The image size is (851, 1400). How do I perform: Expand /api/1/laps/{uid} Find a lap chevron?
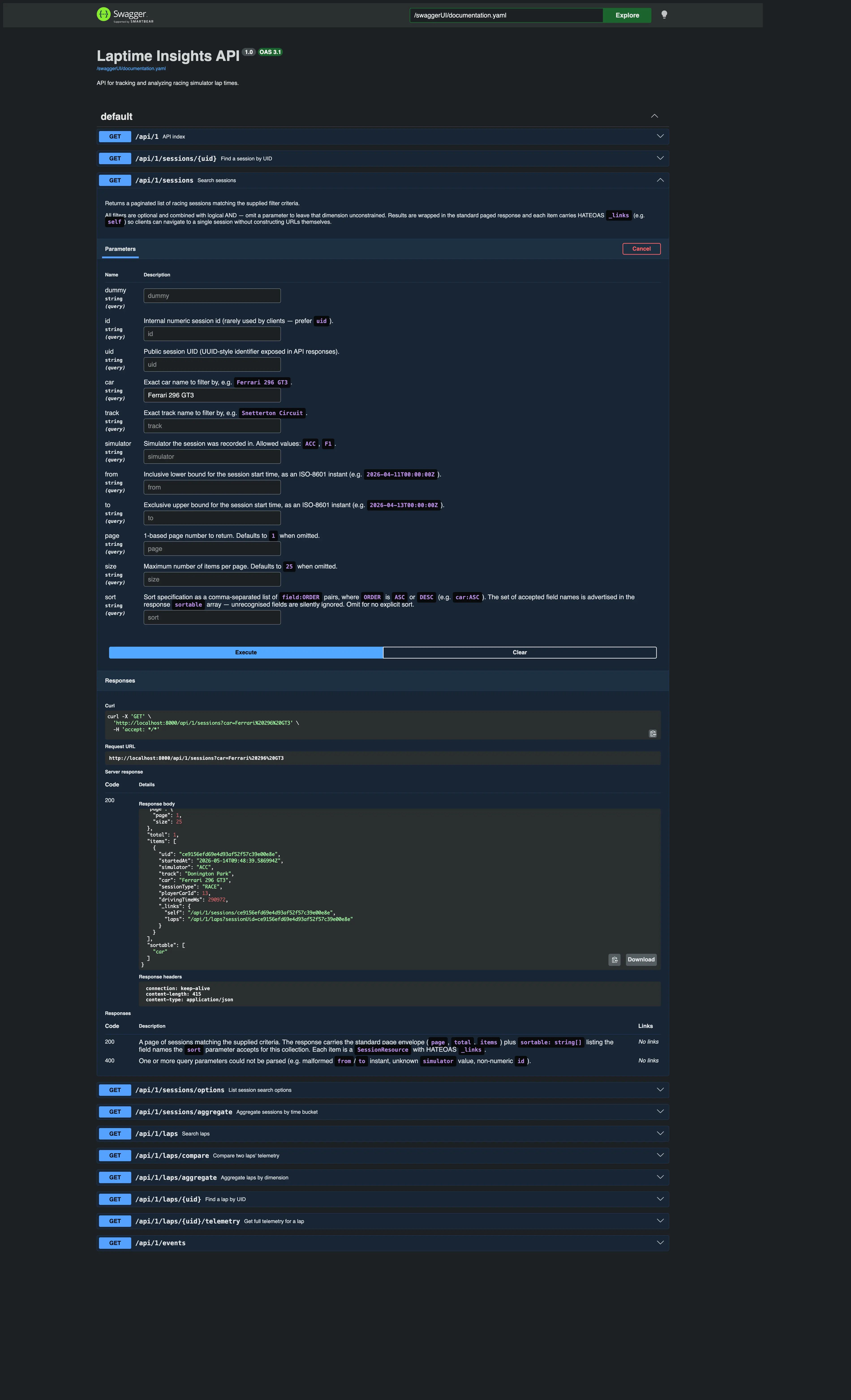pyautogui.click(x=660, y=1199)
